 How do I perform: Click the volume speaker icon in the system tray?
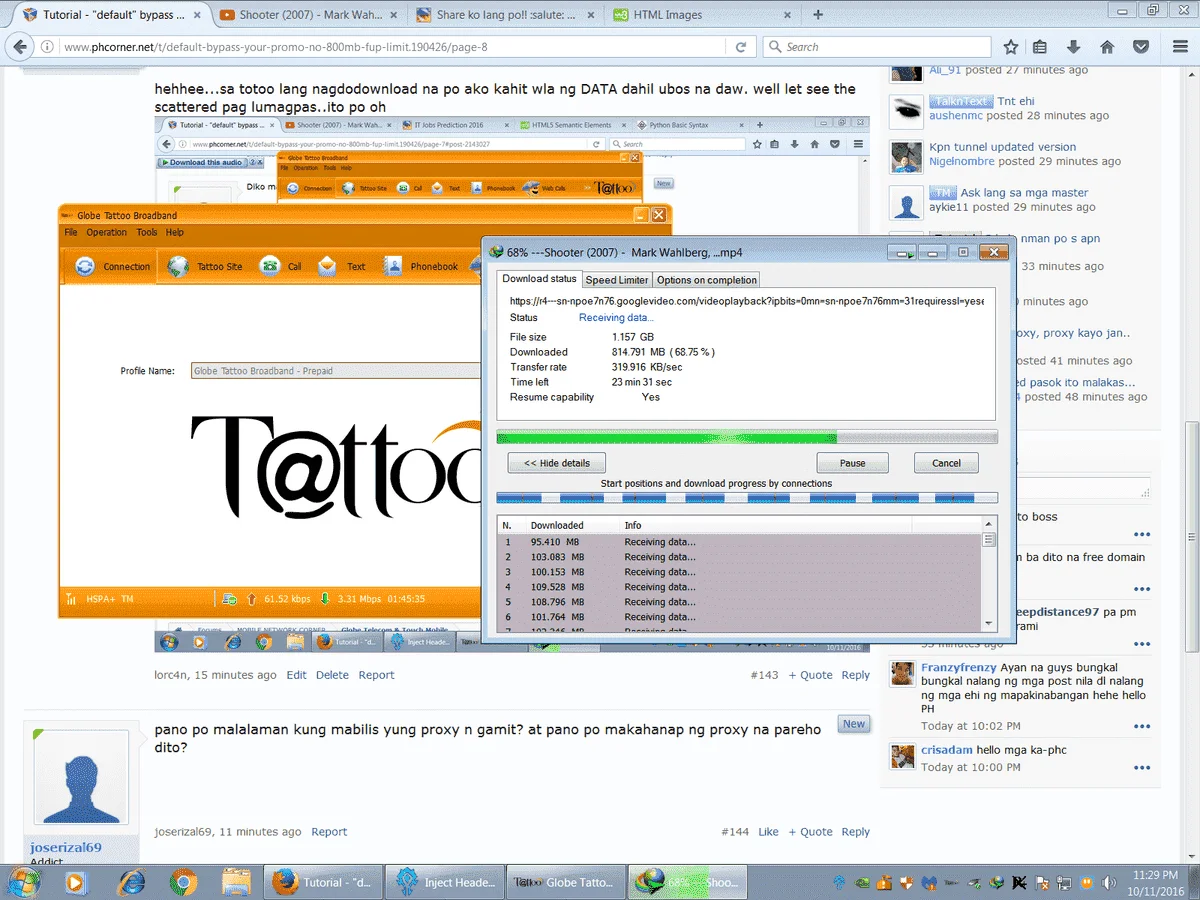(1111, 883)
